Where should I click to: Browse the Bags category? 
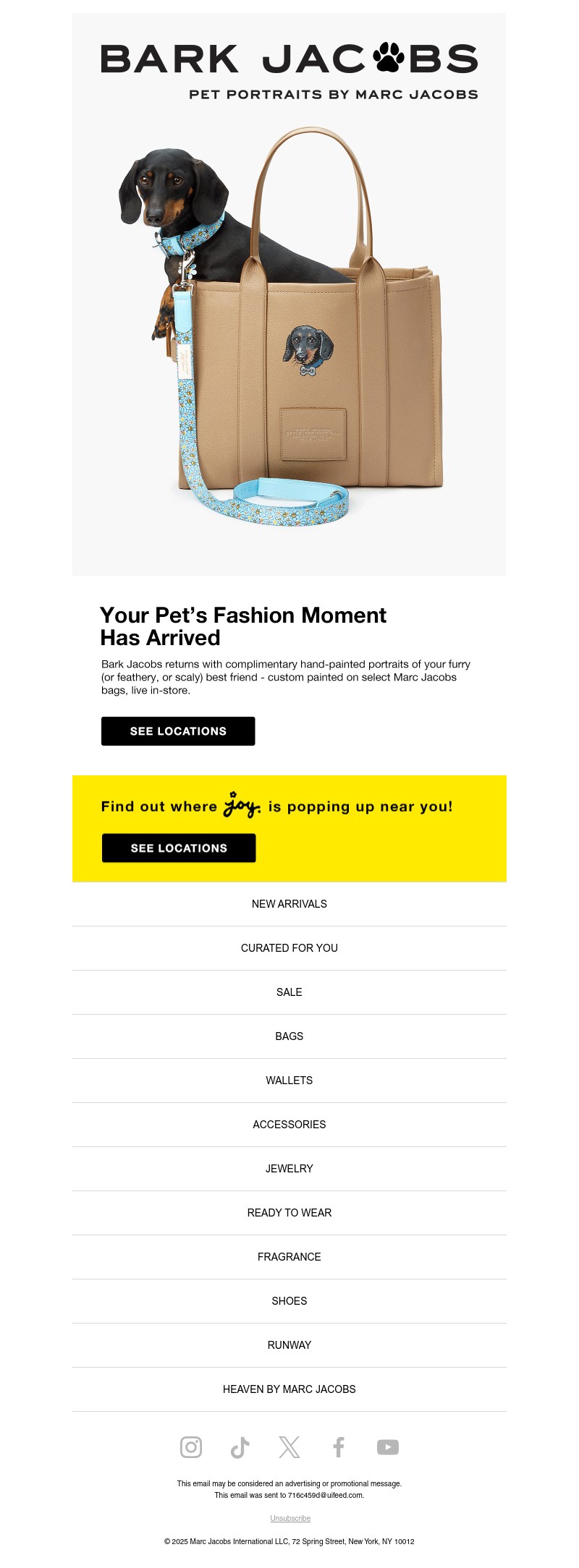click(x=289, y=1036)
